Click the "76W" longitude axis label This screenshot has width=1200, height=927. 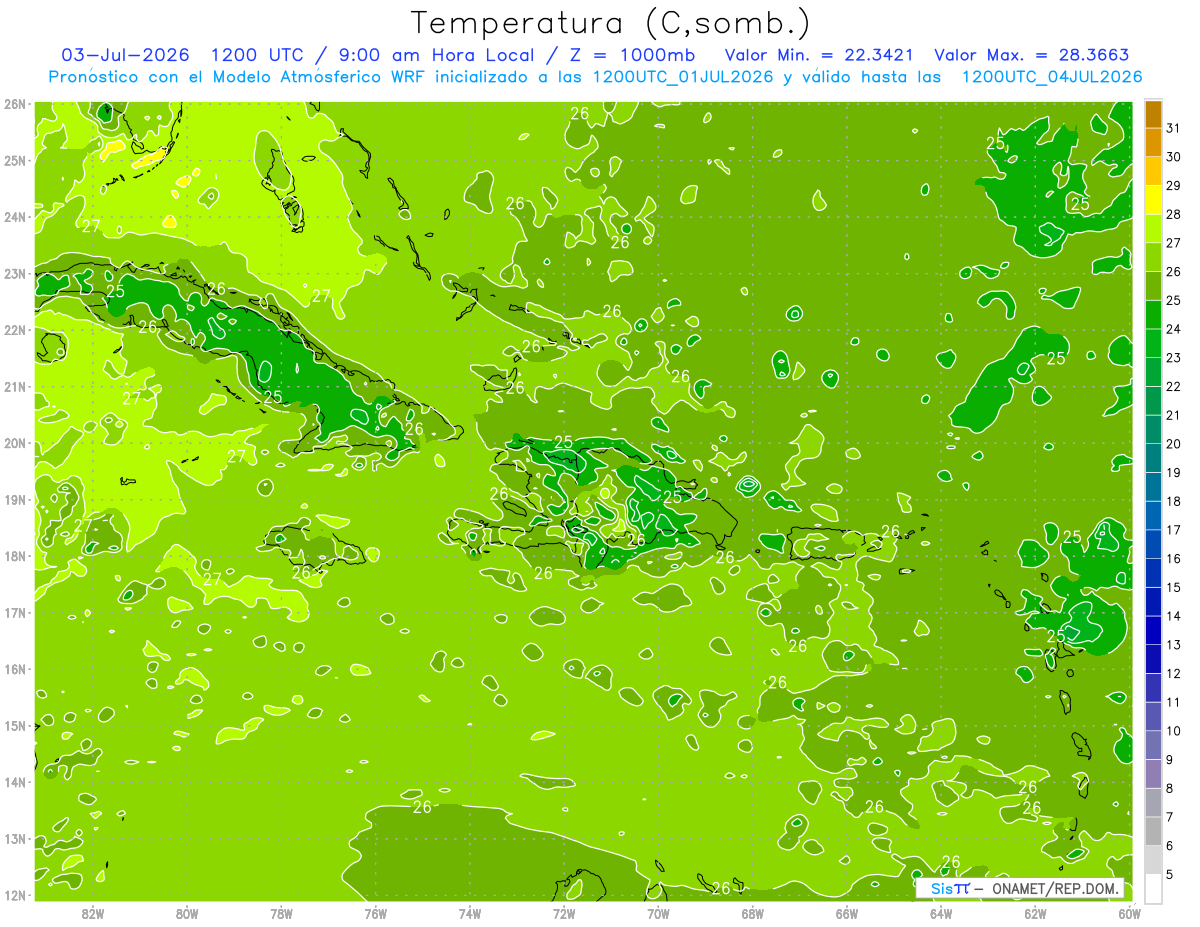[376, 913]
